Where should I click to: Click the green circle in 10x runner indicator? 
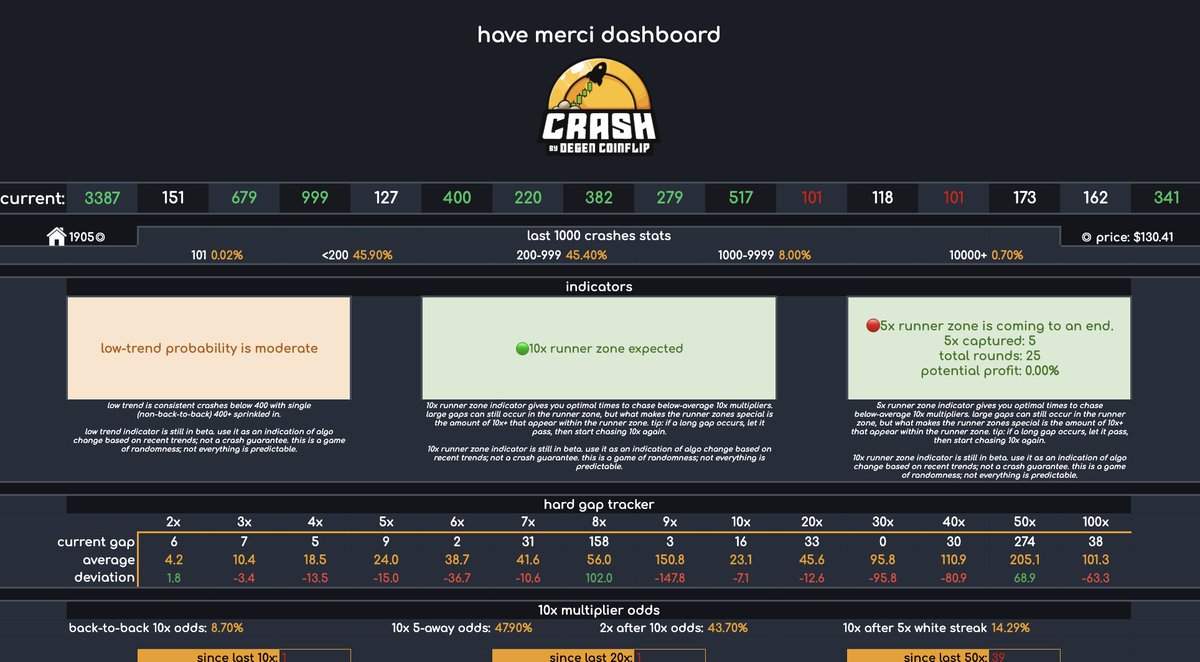[x=521, y=349]
